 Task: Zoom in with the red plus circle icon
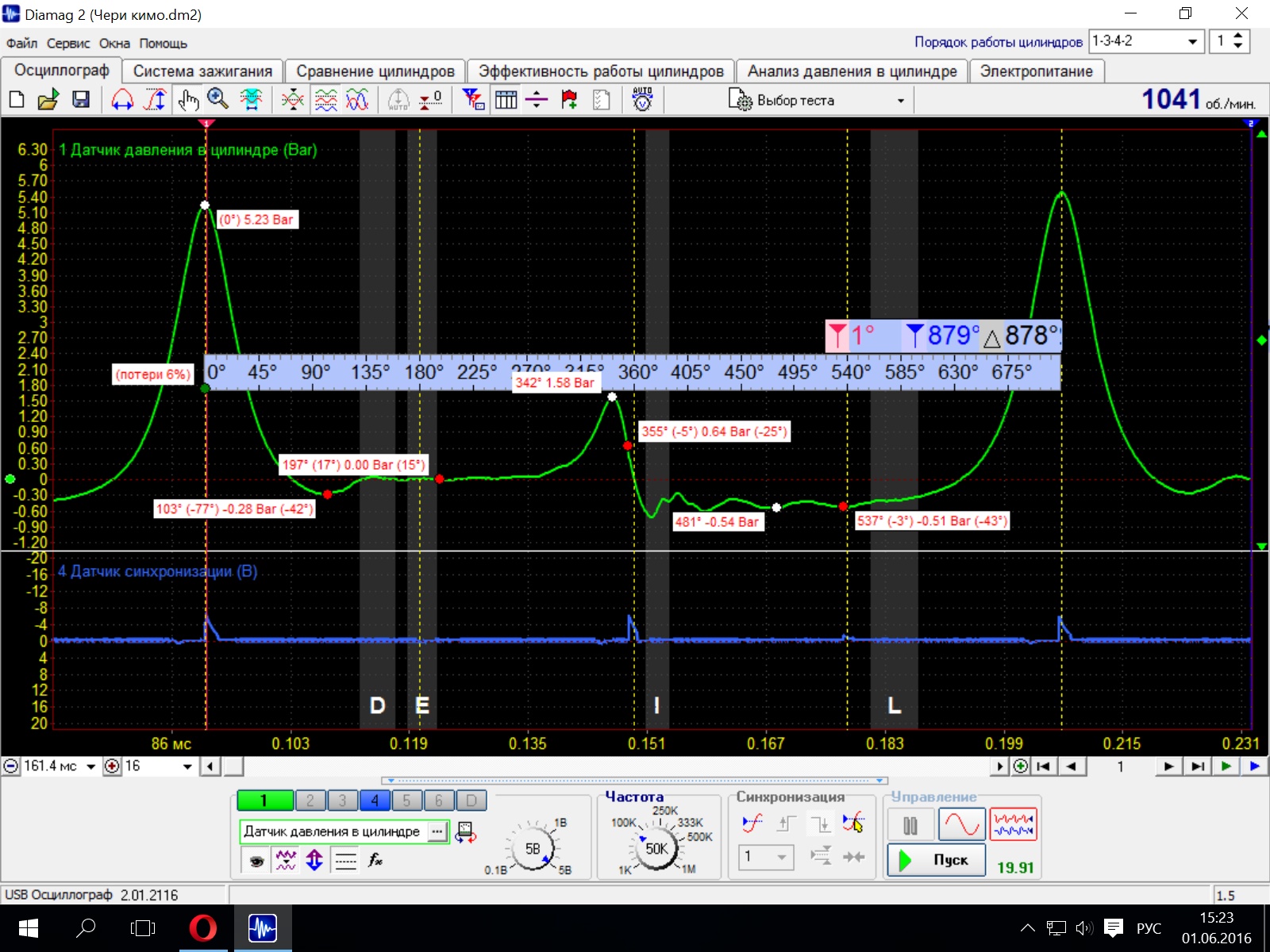tap(112, 766)
